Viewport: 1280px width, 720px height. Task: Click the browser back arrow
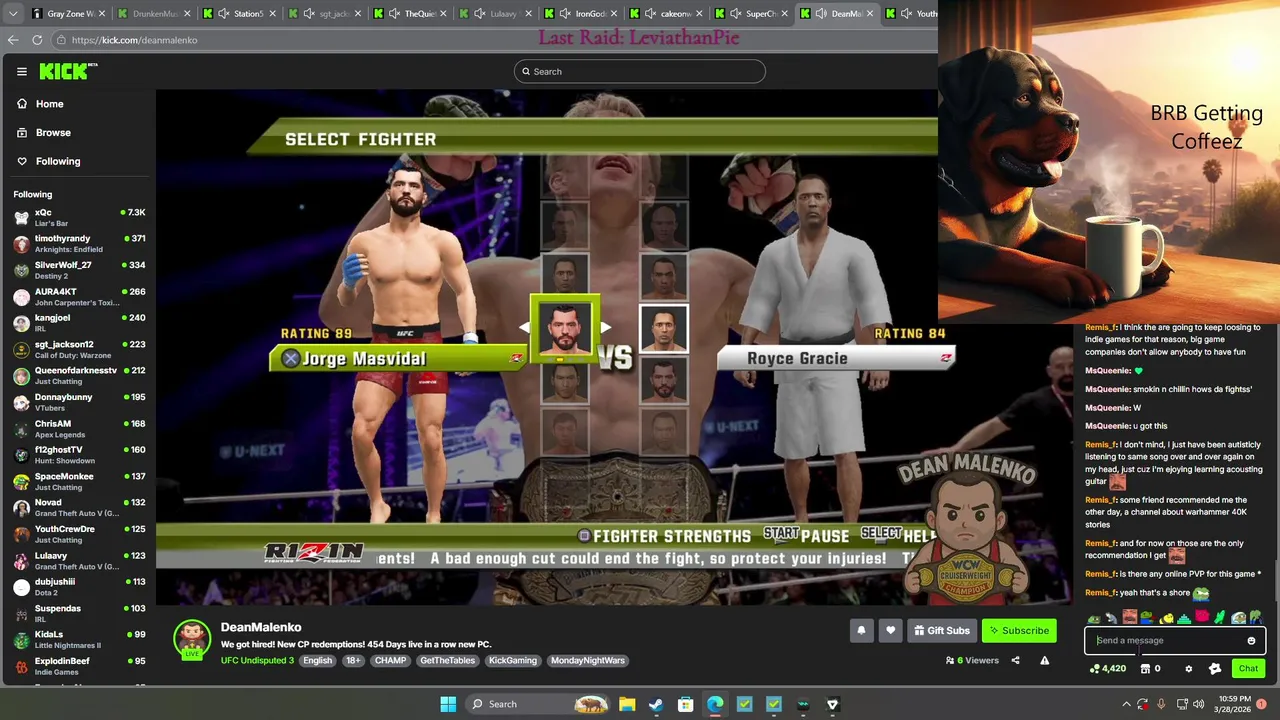(x=13, y=40)
